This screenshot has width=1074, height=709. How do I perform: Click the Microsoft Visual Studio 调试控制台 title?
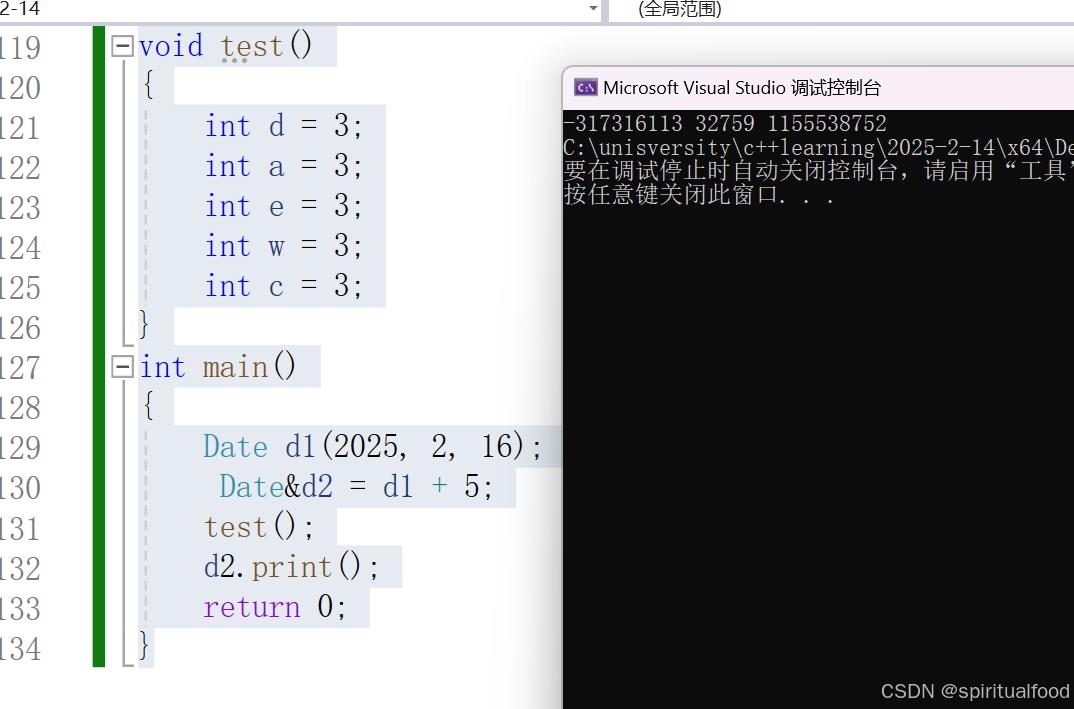742,88
